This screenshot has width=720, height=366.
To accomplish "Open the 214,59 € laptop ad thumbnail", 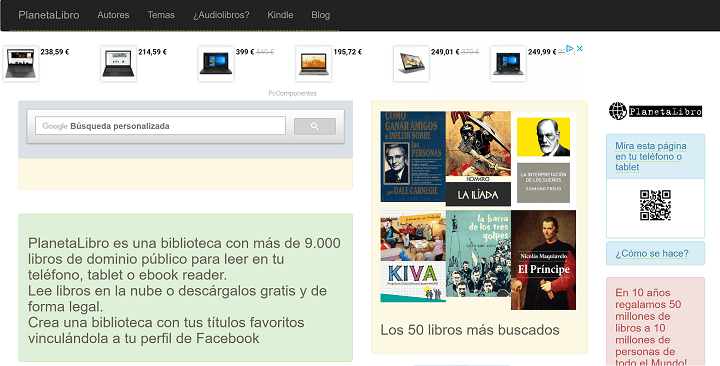I will coord(118,63).
